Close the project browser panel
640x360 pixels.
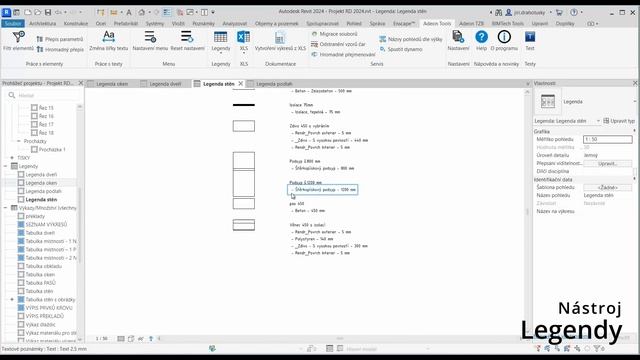(x=81, y=83)
